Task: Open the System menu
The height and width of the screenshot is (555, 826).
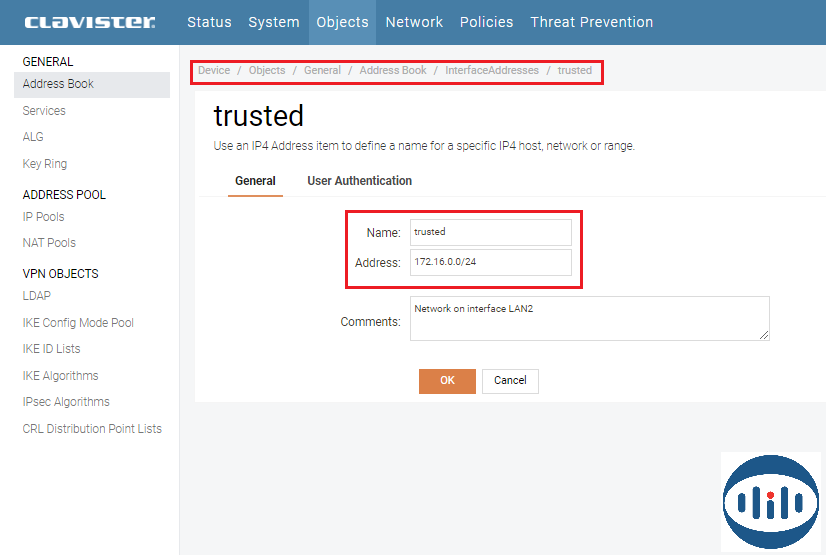Action: coord(274,22)
